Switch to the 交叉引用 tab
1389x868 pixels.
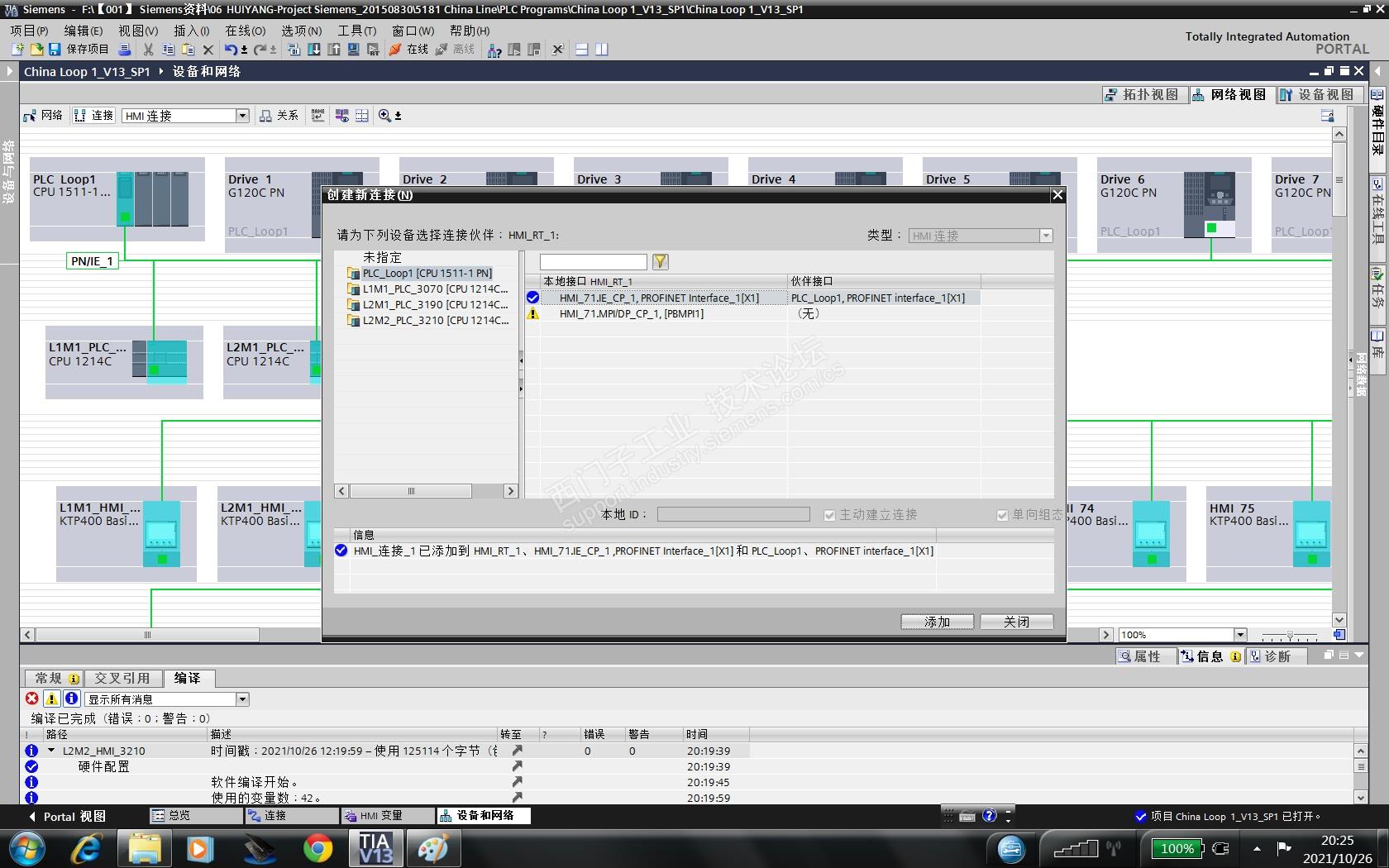(x=122, y=679)
